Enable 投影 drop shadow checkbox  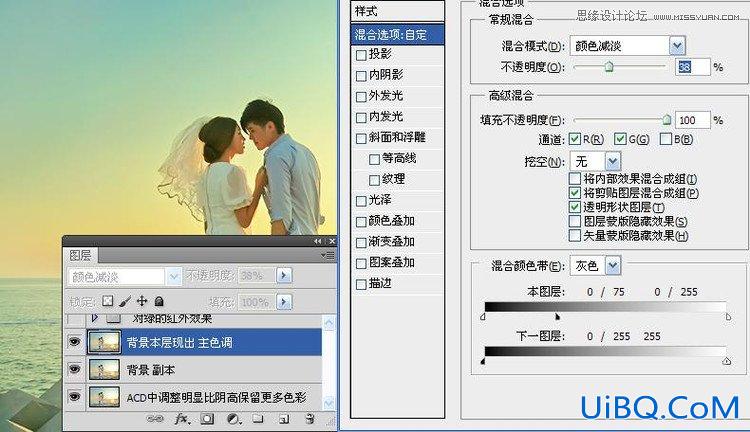pos(361,55)
